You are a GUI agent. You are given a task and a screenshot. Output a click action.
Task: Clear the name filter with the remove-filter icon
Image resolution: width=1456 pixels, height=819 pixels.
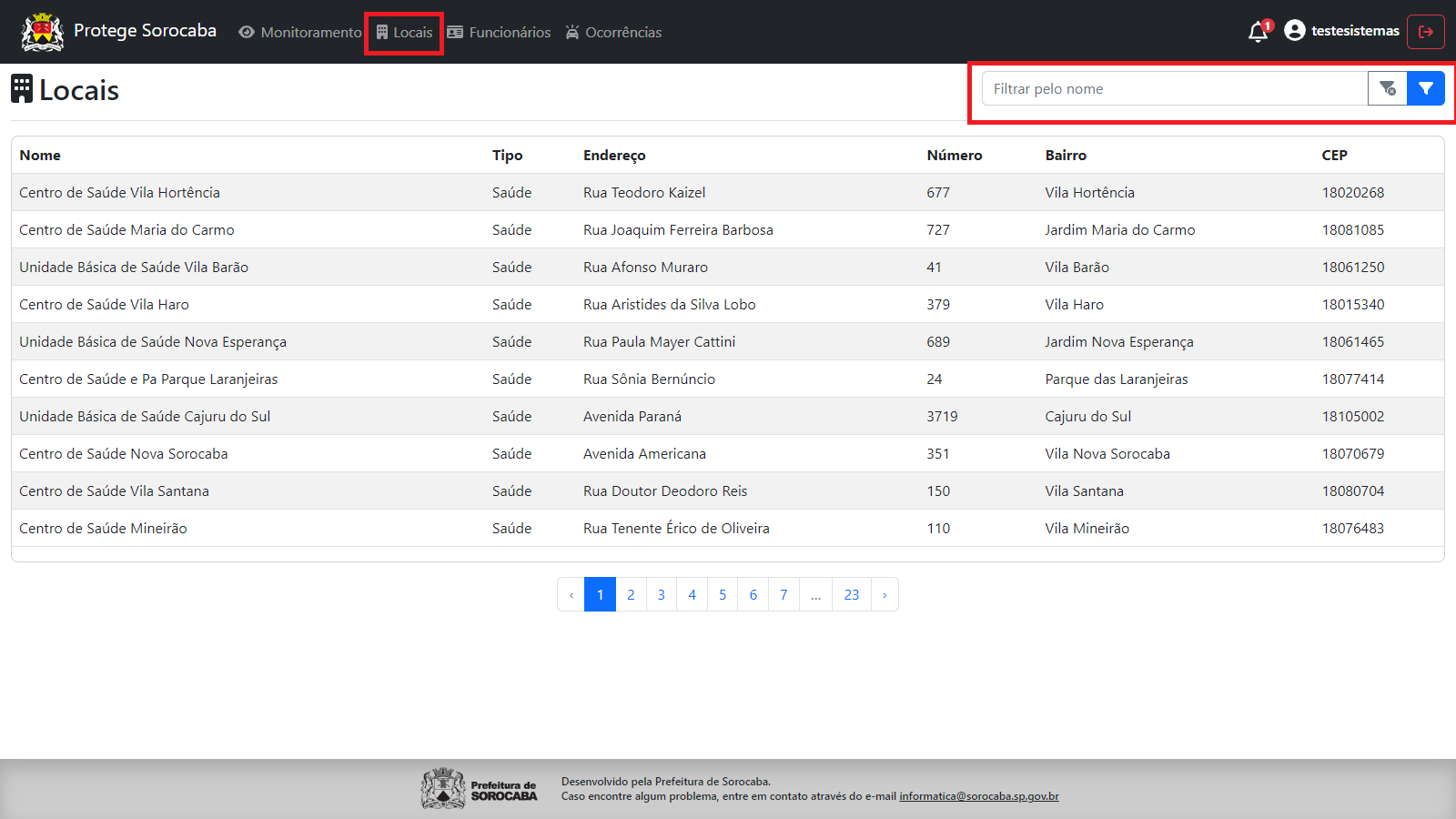click(1387, 88)
